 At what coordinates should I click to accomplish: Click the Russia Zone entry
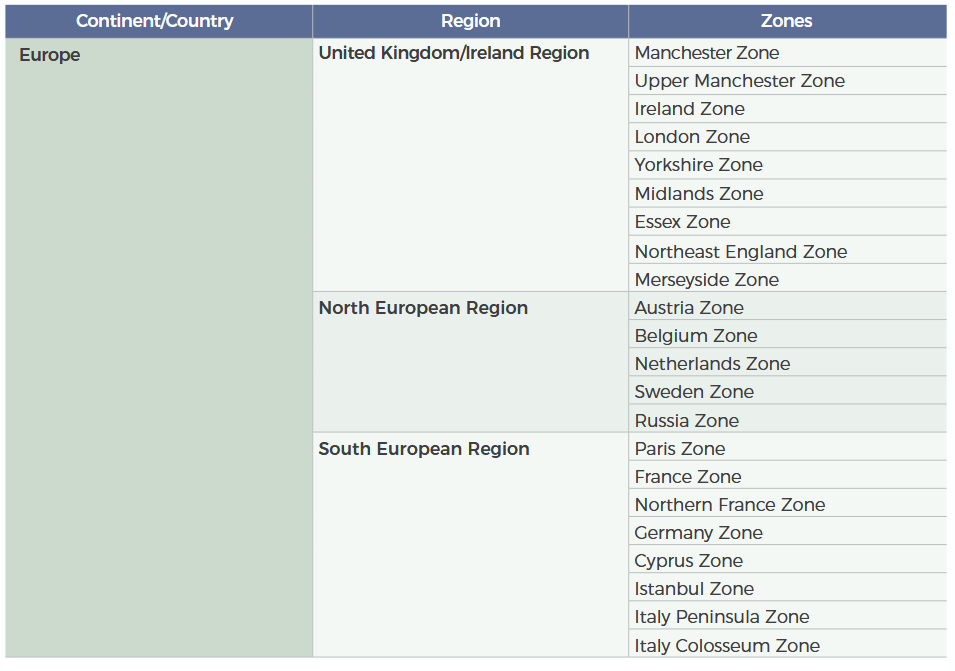pos(686,421)
